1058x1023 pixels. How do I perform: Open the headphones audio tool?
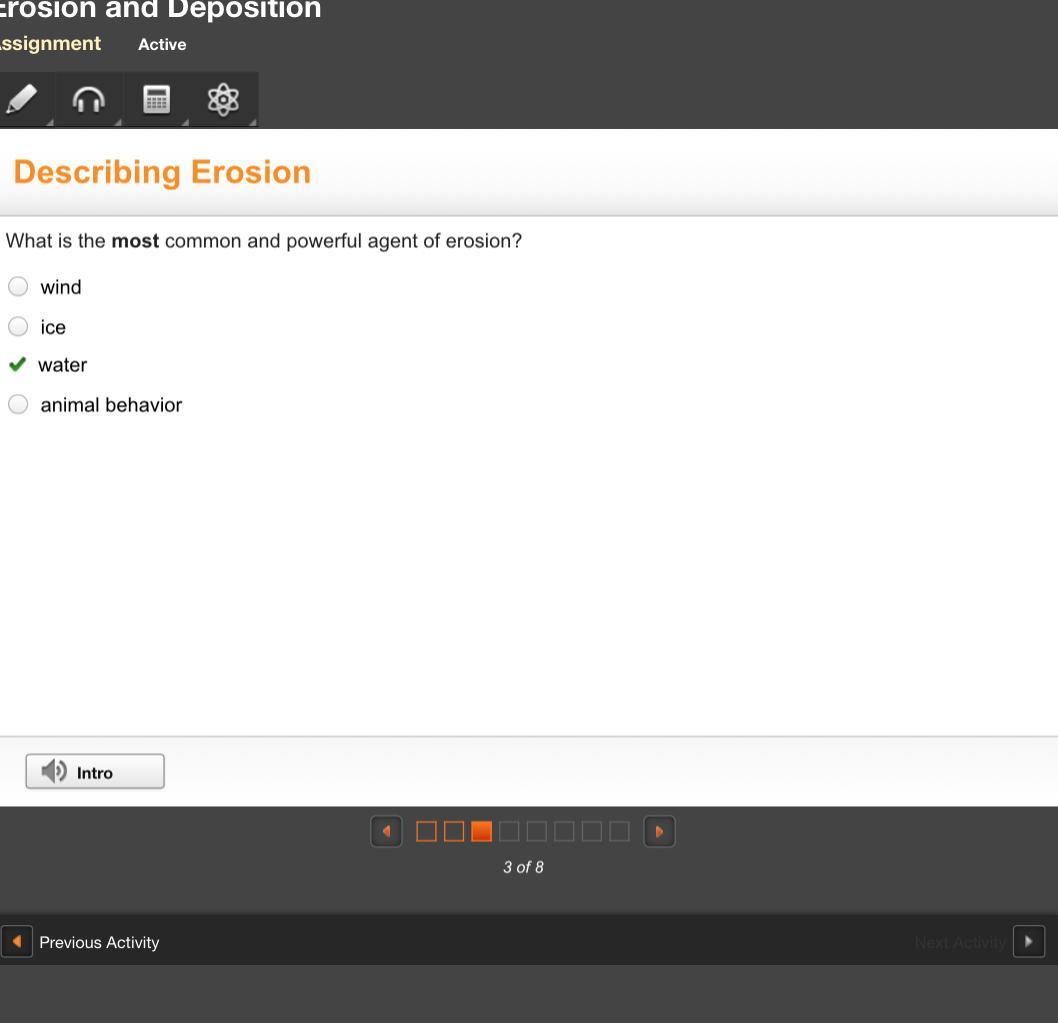(89, 99)
